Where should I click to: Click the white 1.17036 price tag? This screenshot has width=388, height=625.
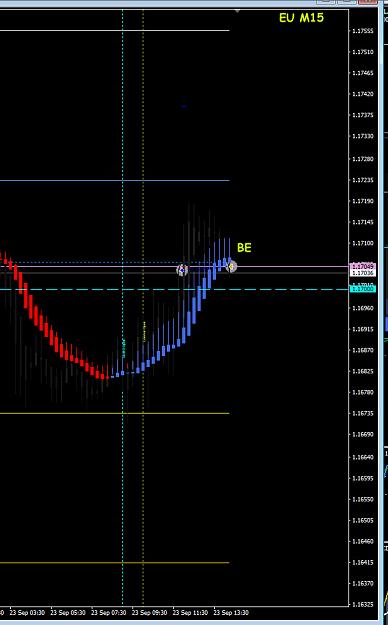click(x=362, y=273)
